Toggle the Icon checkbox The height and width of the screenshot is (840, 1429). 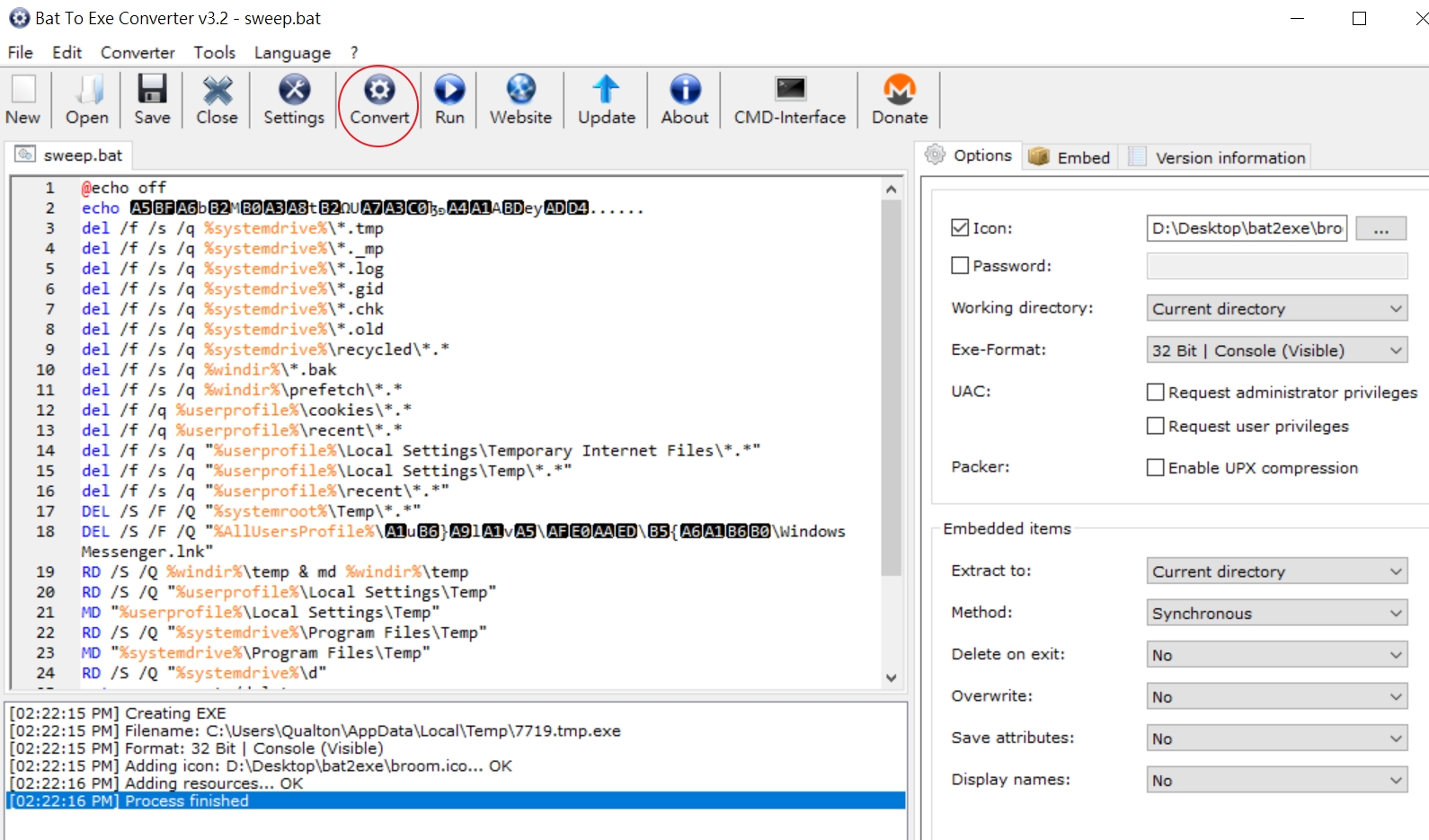click(x=960, y=227)
